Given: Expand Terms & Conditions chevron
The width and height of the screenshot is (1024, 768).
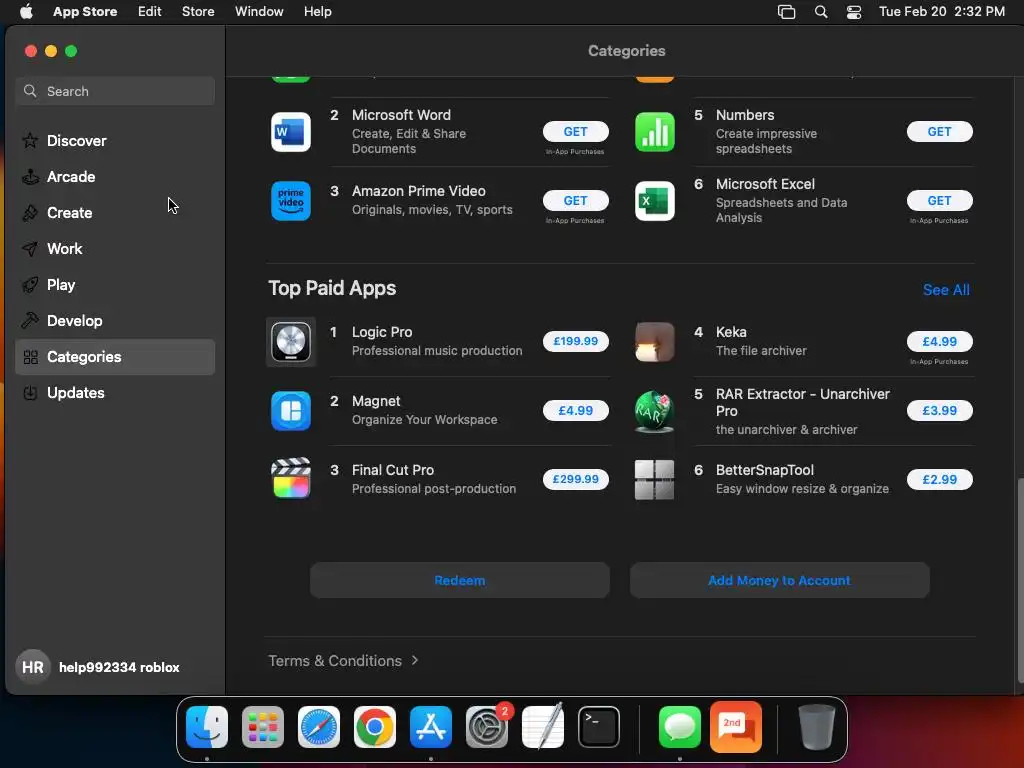Looking at the screenshot, I should point(415,660).
